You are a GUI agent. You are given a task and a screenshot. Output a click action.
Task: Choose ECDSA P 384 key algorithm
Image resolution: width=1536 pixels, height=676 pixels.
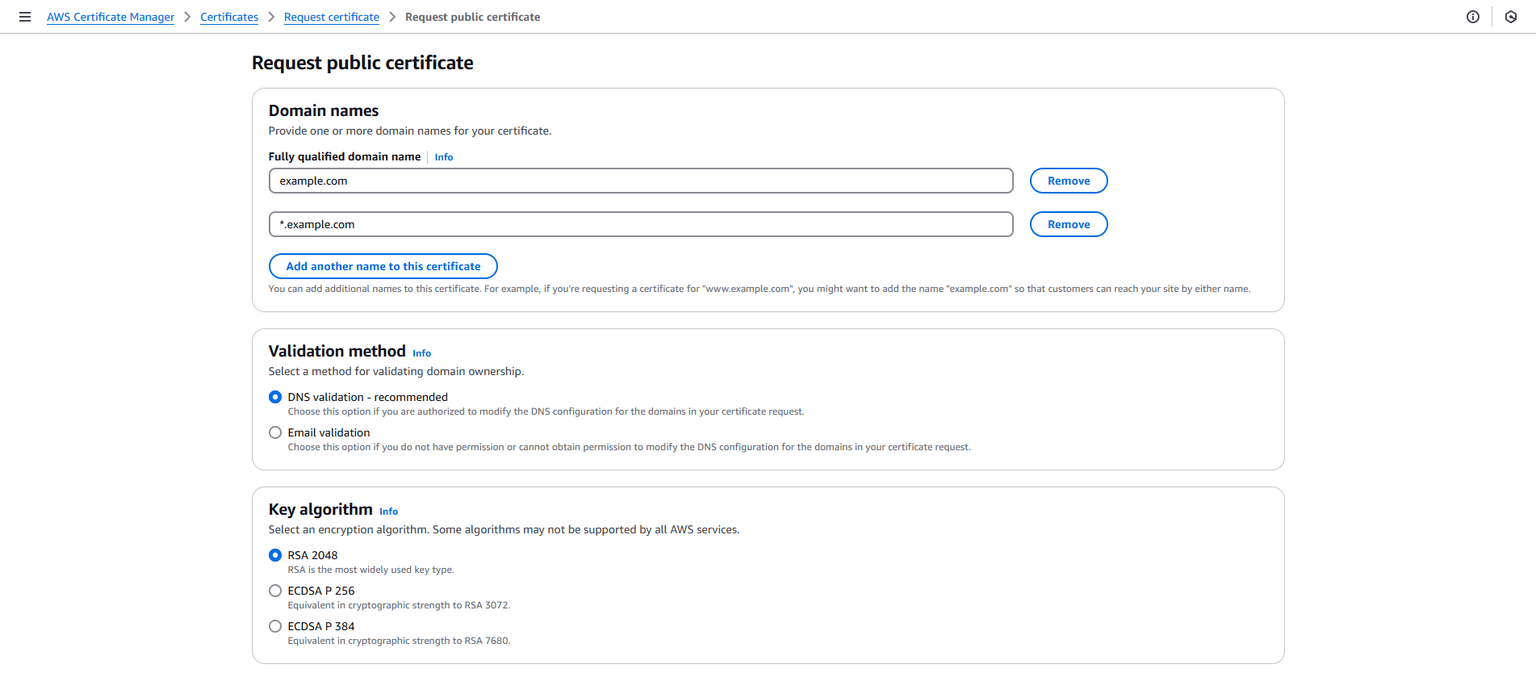pyautogui.click(x=275, y=626)
